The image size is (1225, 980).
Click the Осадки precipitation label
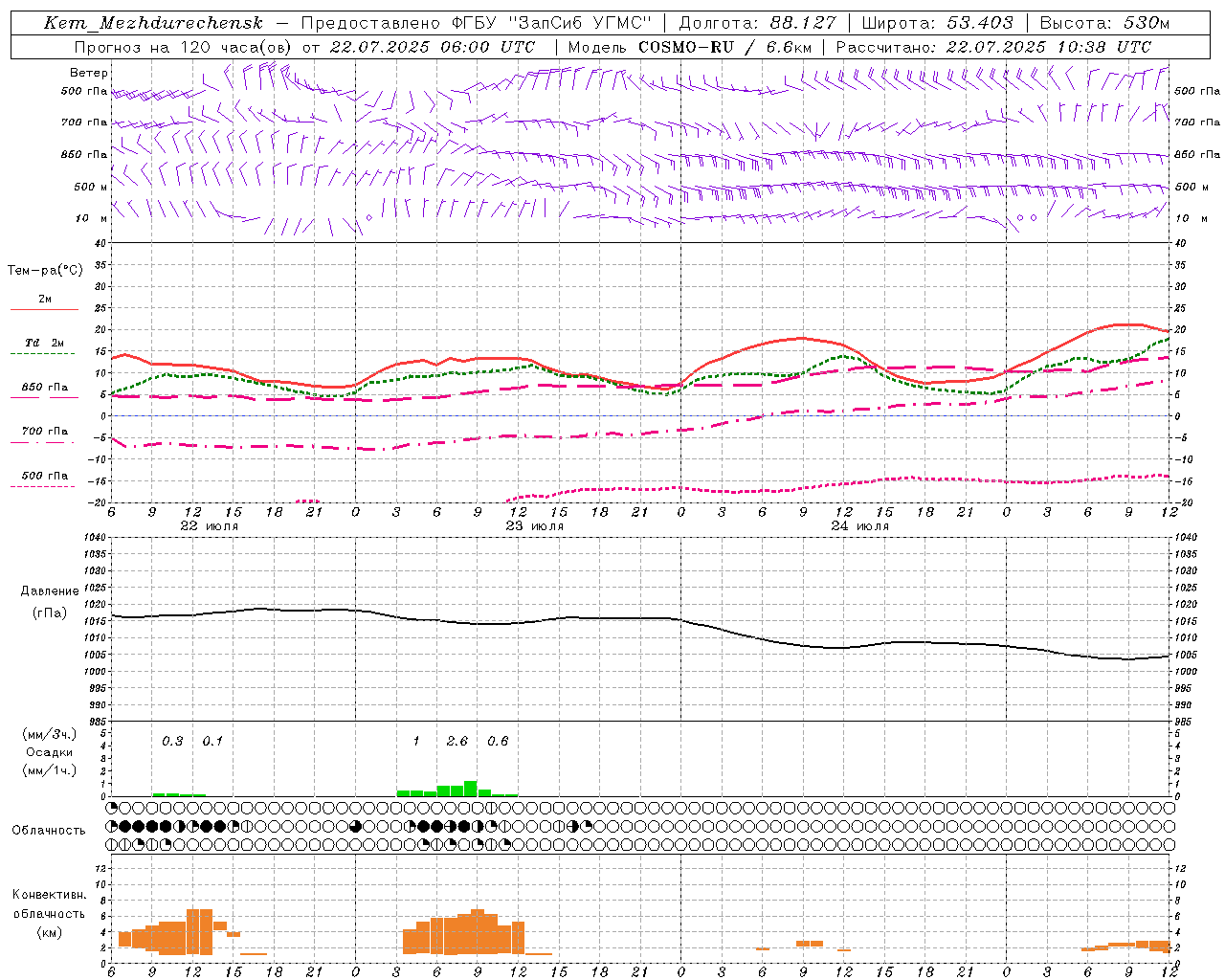point(50,752)
